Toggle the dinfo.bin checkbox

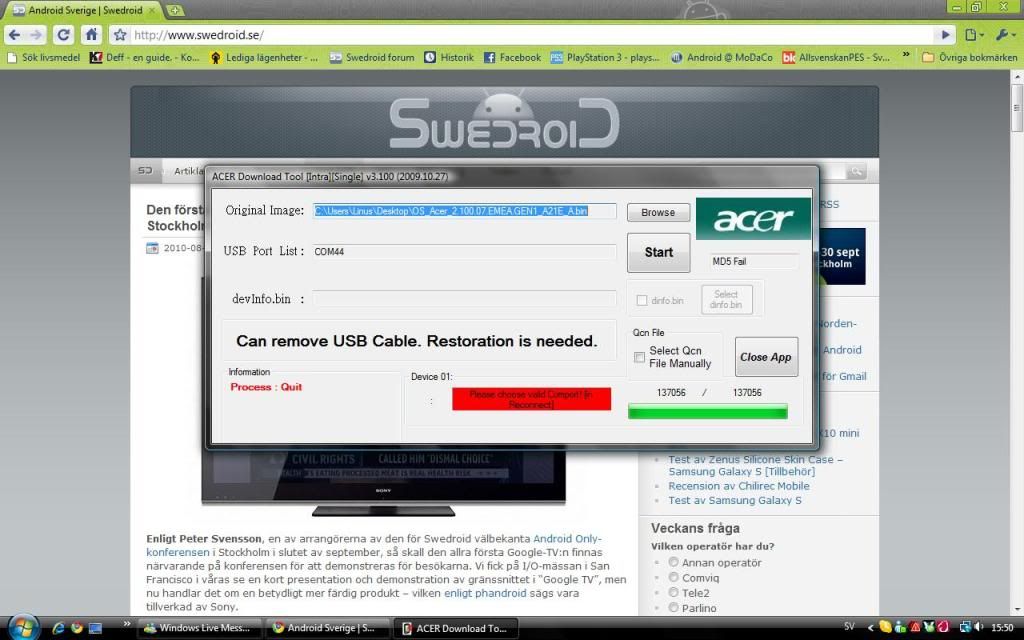[x=642, y=300]
